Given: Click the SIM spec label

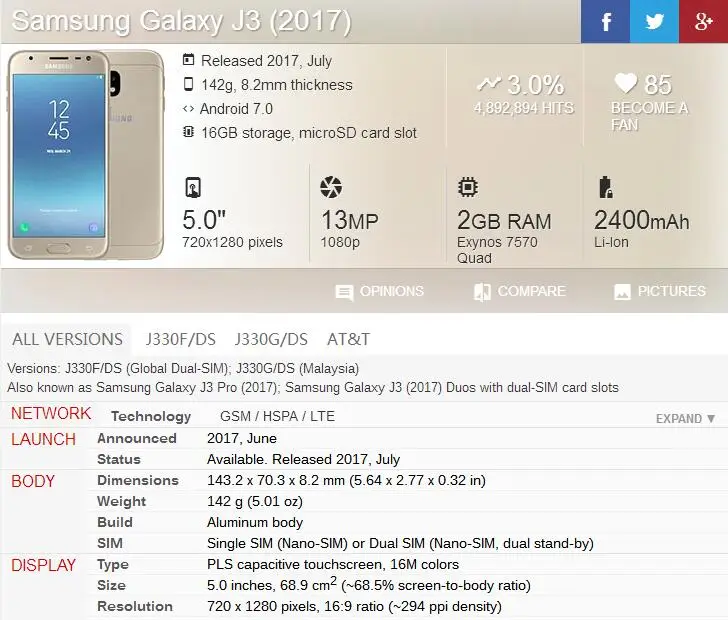Looking at the screenshot, I should (110, 543).
